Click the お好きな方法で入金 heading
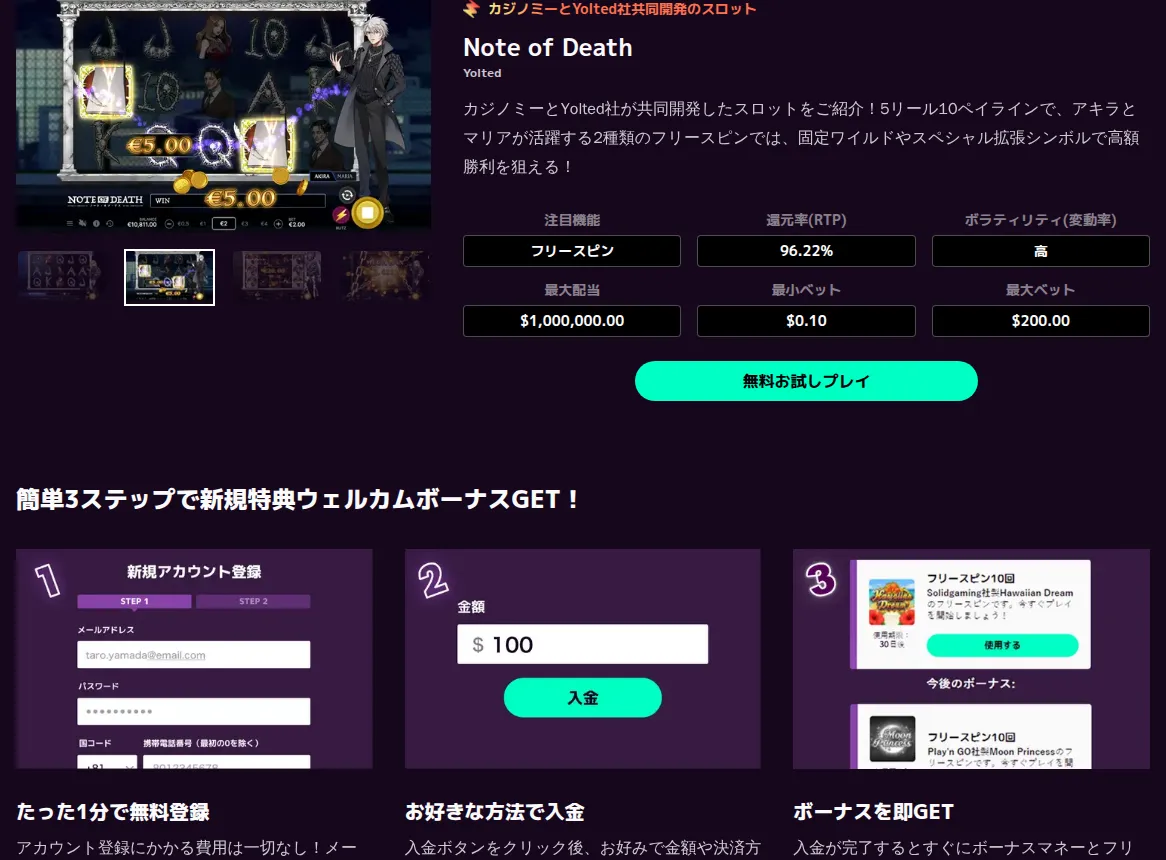Screen dimensions: 1166x860 (495, 812)
